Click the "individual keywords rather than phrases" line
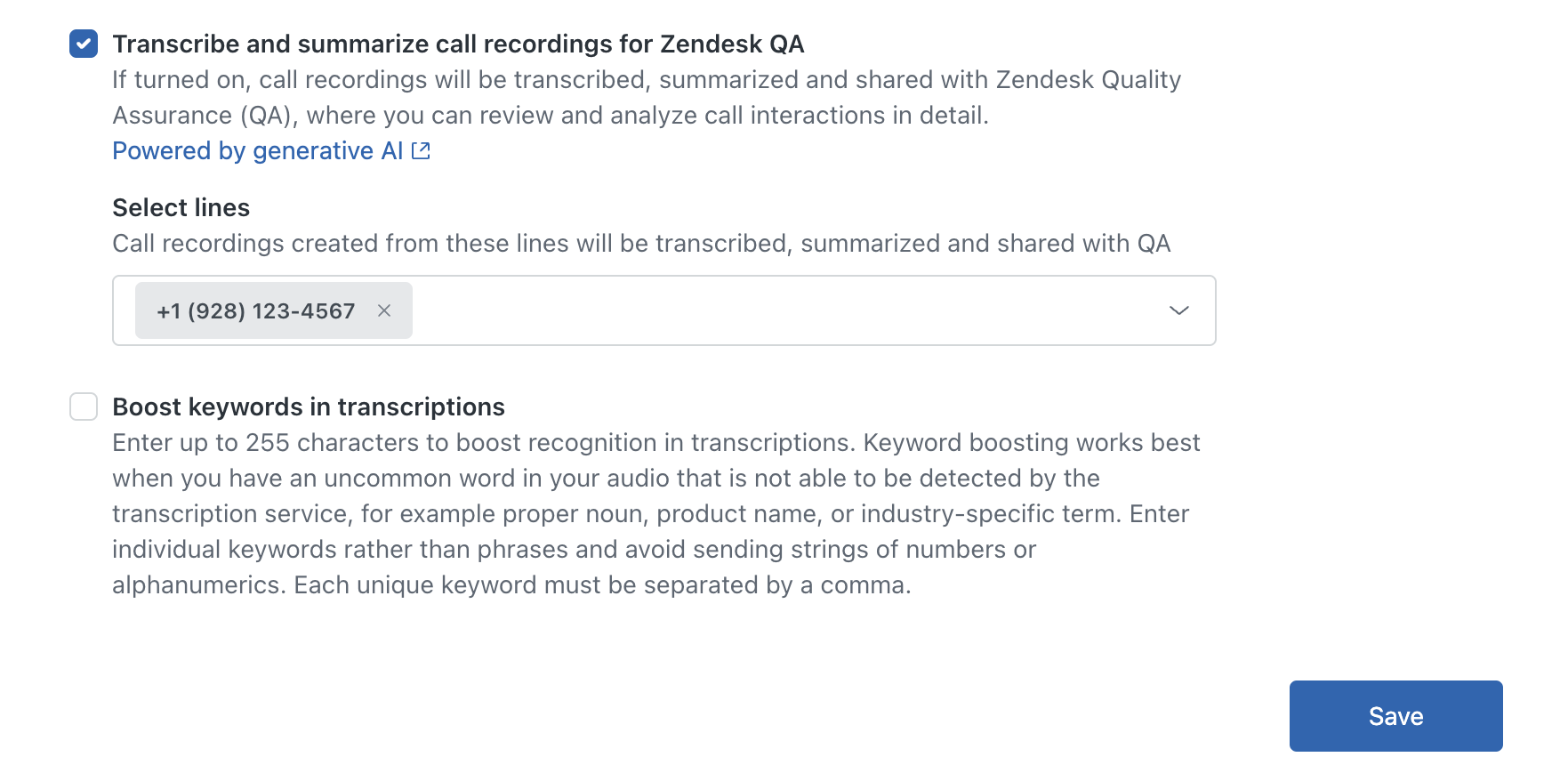1568x765 pixels. pyautogui.click(x=574, y=550)
